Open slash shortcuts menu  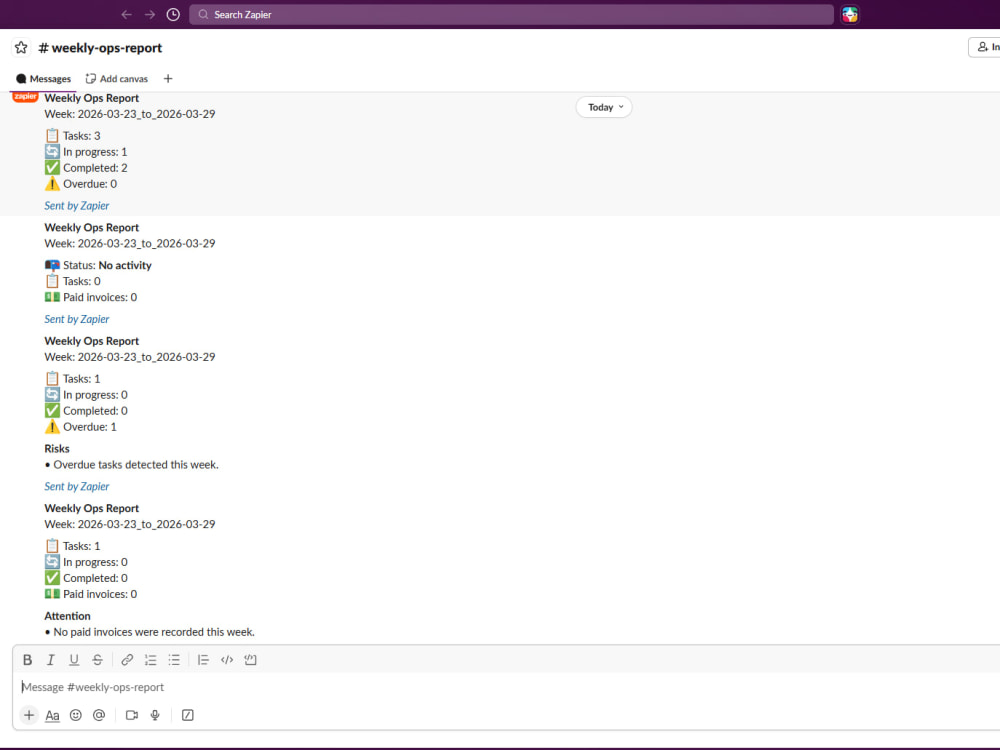tap(188, 716)
